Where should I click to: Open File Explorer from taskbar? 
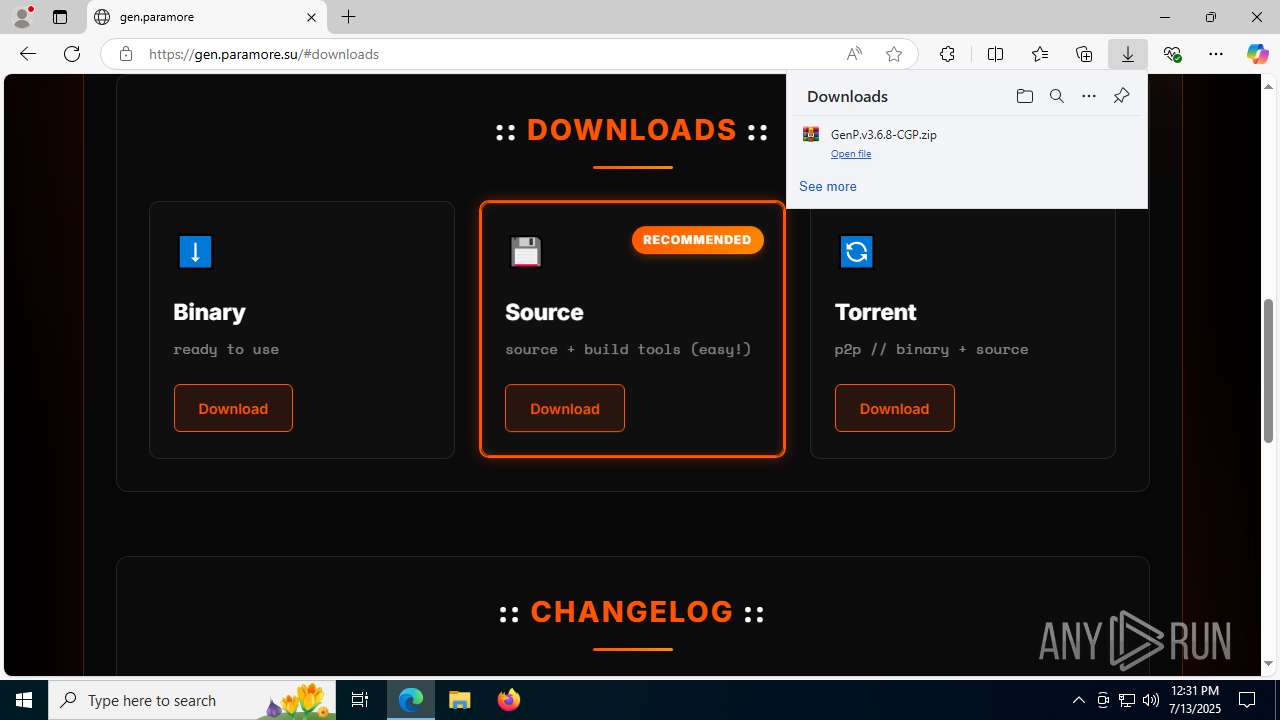[459, 700]
